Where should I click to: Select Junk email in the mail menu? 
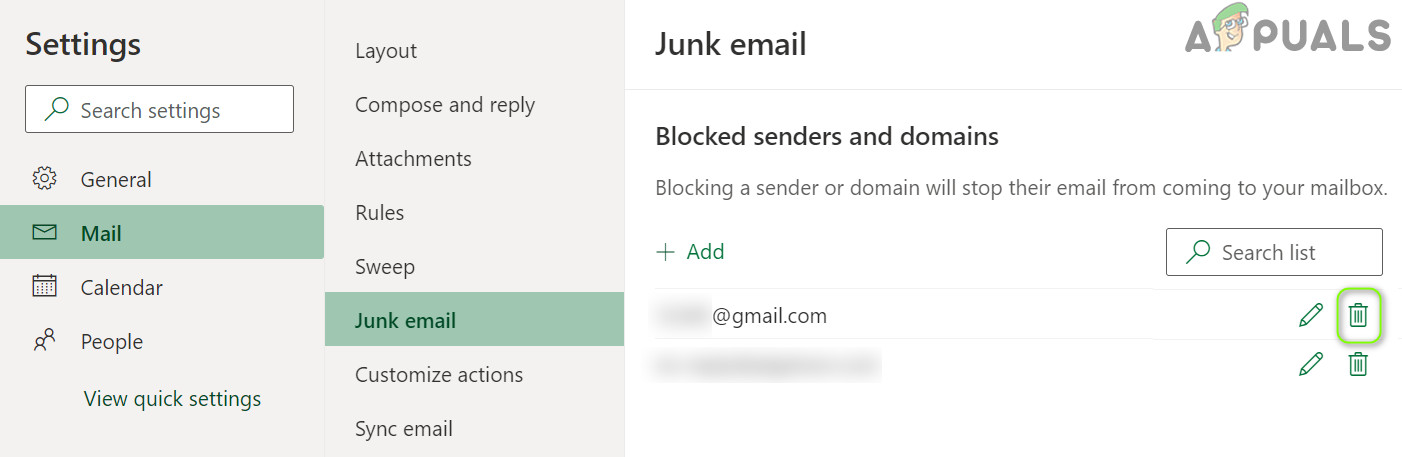(x=405, y=321)
